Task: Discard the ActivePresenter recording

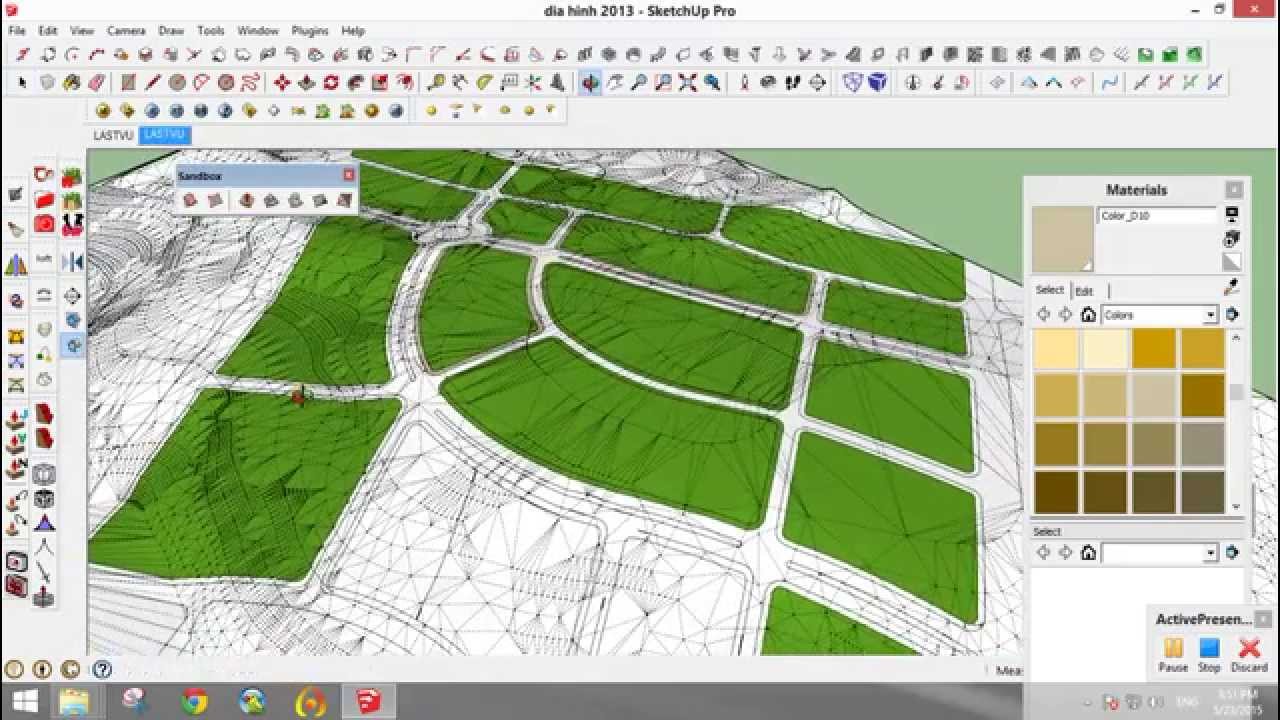Action: click(x=1248, y=655)
